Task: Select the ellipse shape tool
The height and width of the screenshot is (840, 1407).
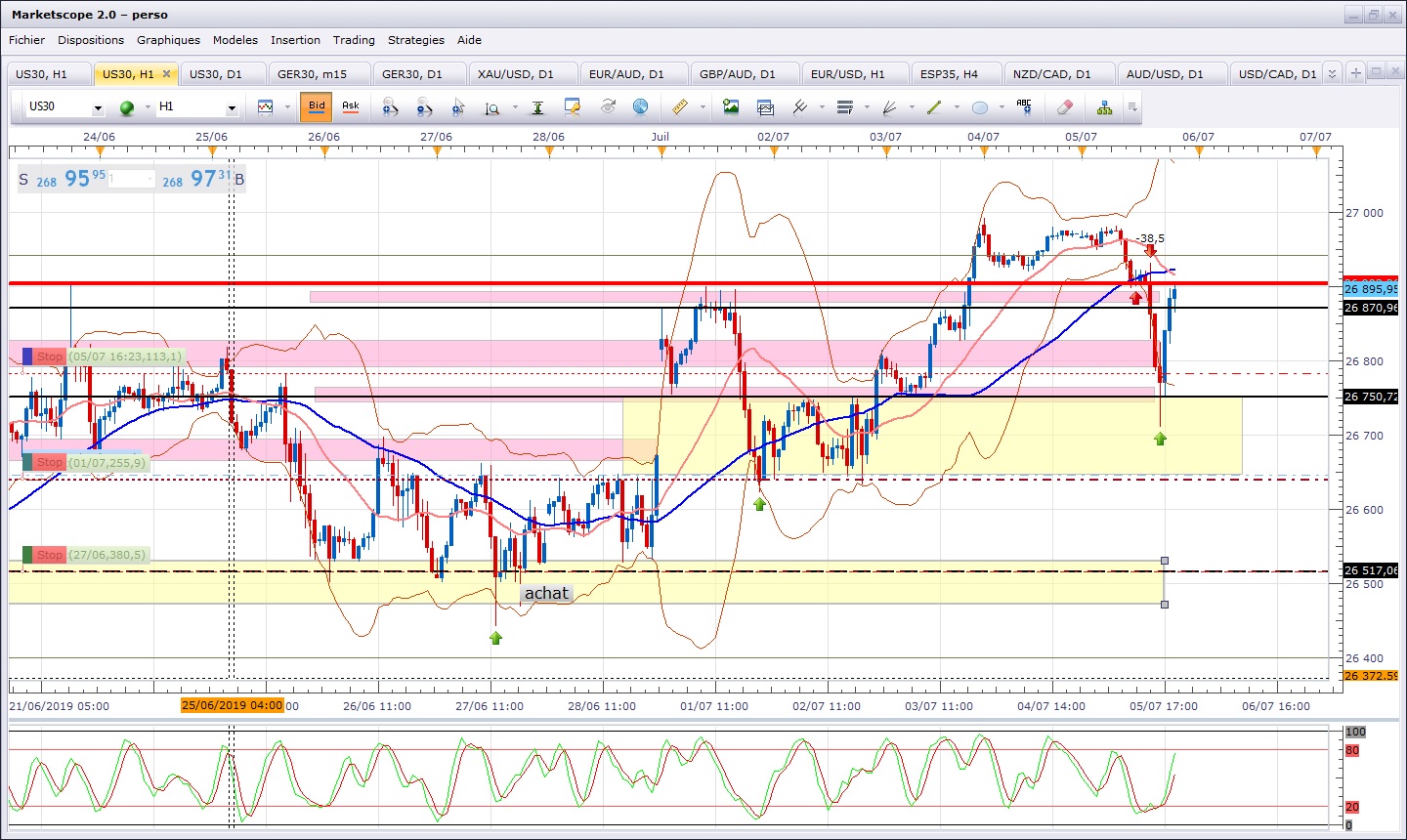Action: [980, 106]
